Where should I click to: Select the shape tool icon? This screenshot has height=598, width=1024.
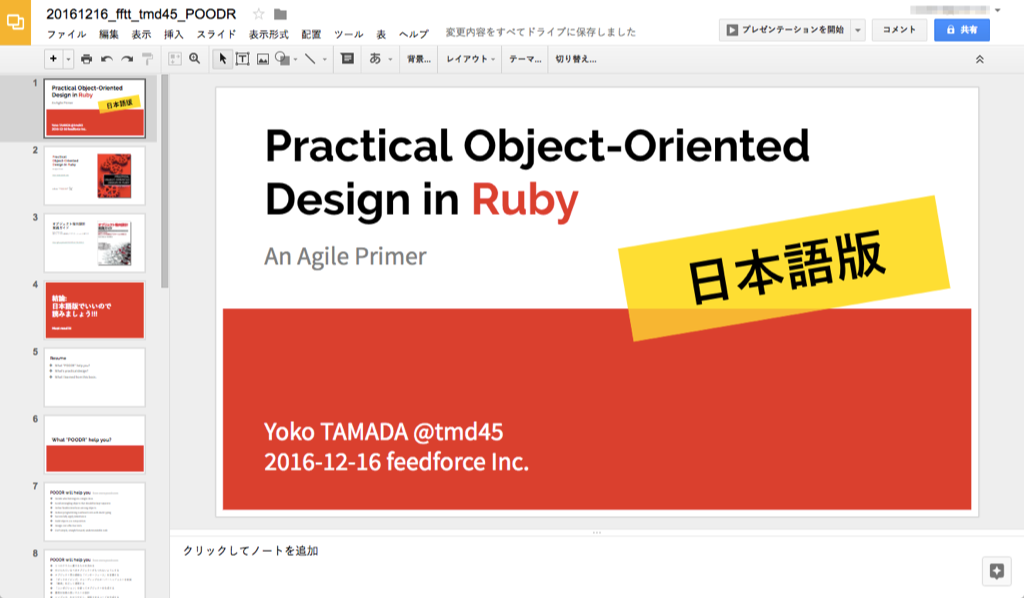(x=282, y=59)
